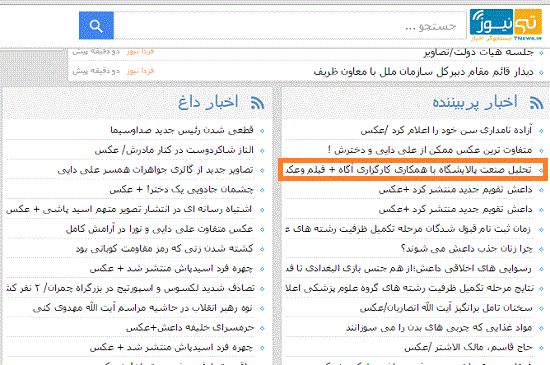Open the اخبار داغ section heading
550x365 pixels.
208,102
